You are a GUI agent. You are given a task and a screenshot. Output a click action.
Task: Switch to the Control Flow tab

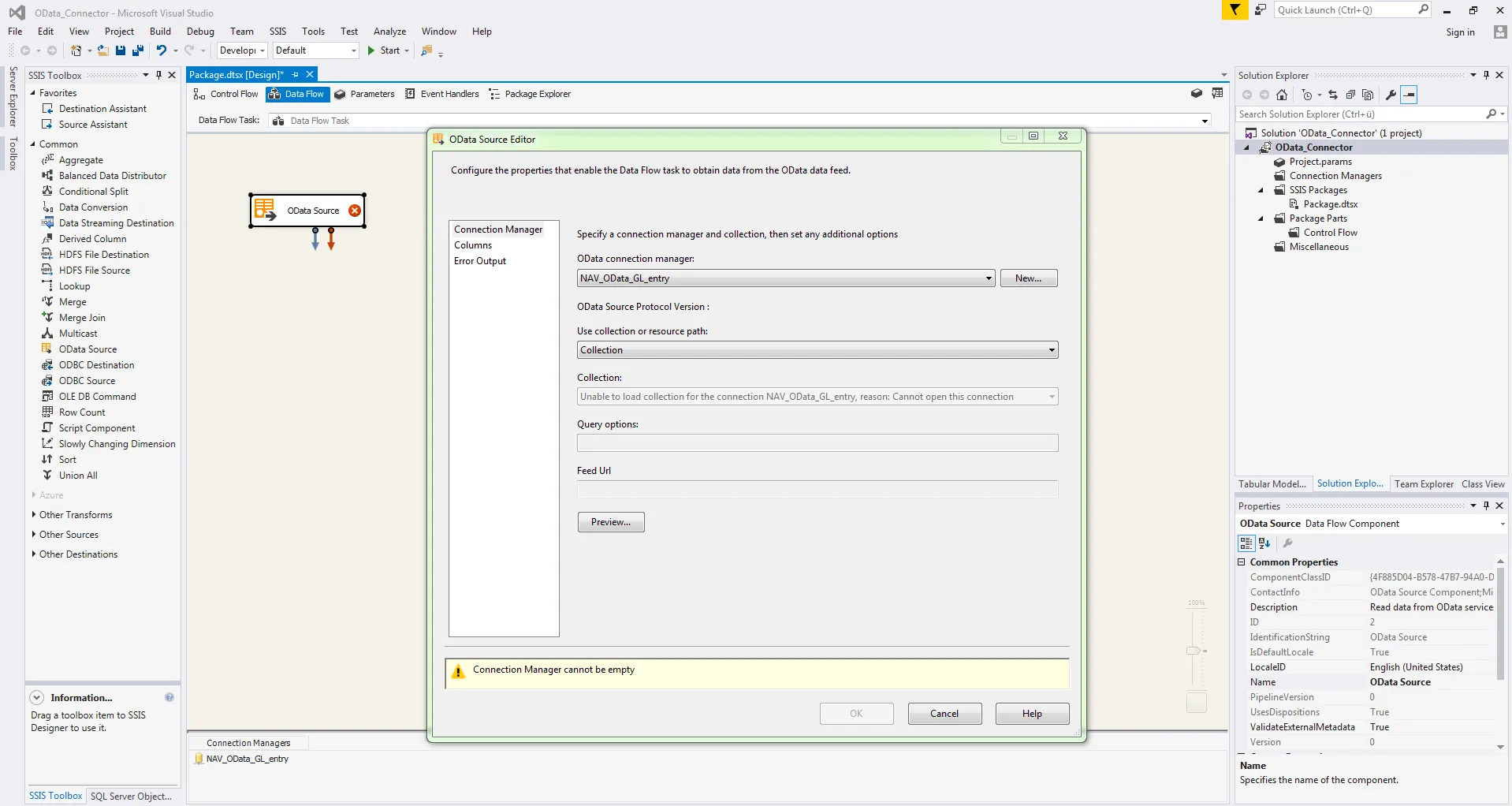pos(225,94)
